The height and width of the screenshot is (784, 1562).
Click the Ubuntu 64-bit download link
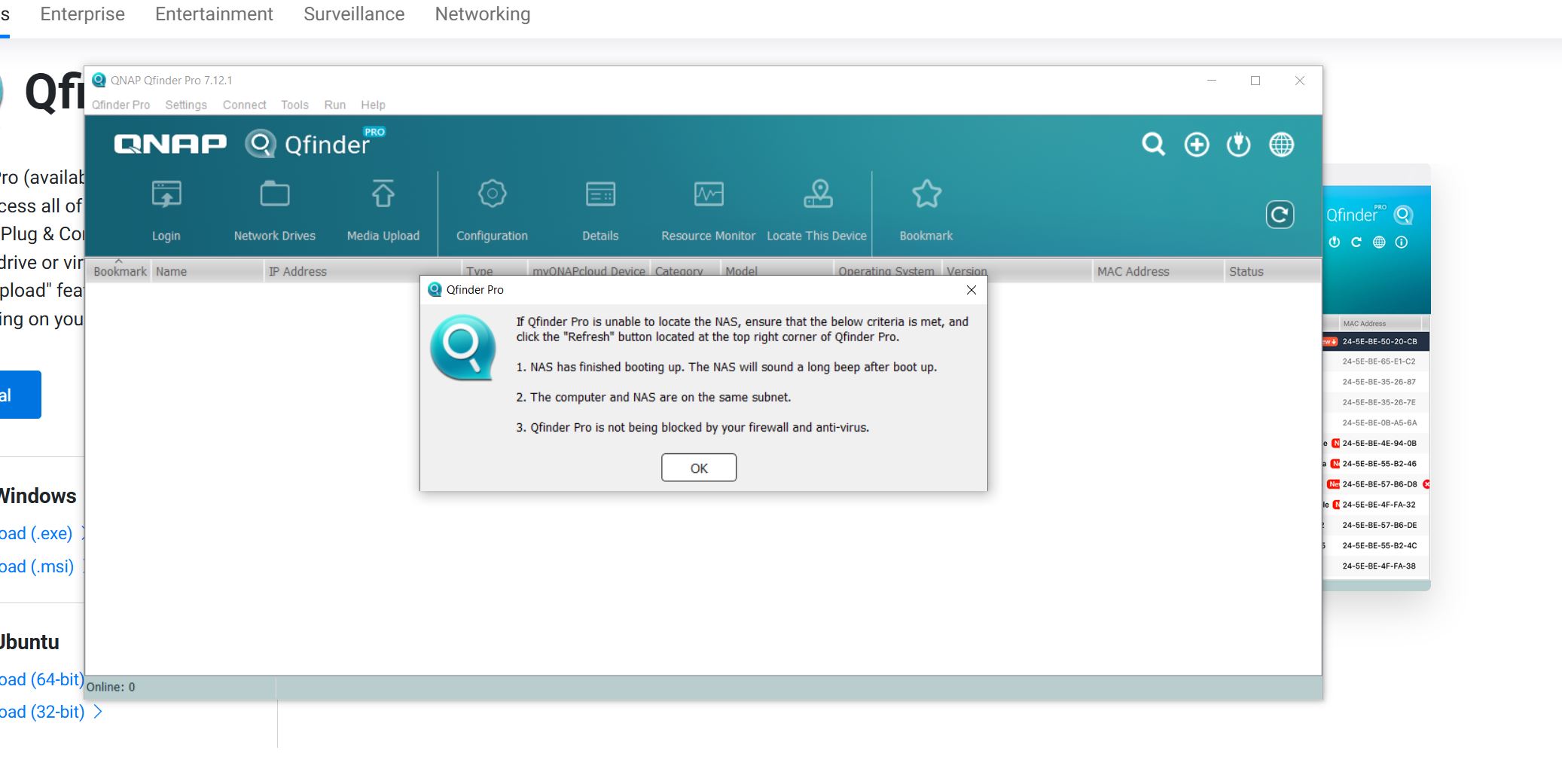click(x=41, y=679)
